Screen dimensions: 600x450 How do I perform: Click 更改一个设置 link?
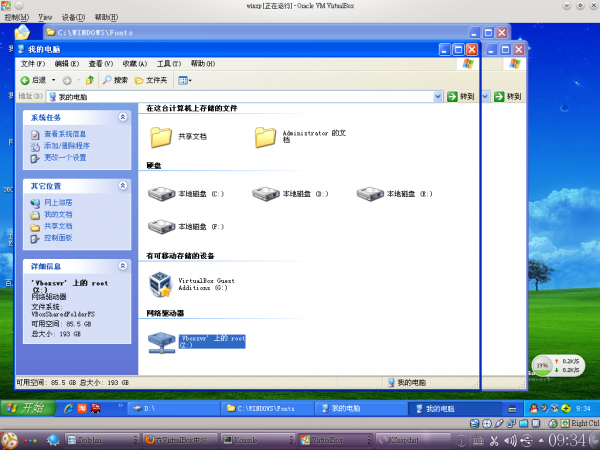pos(65,158)
